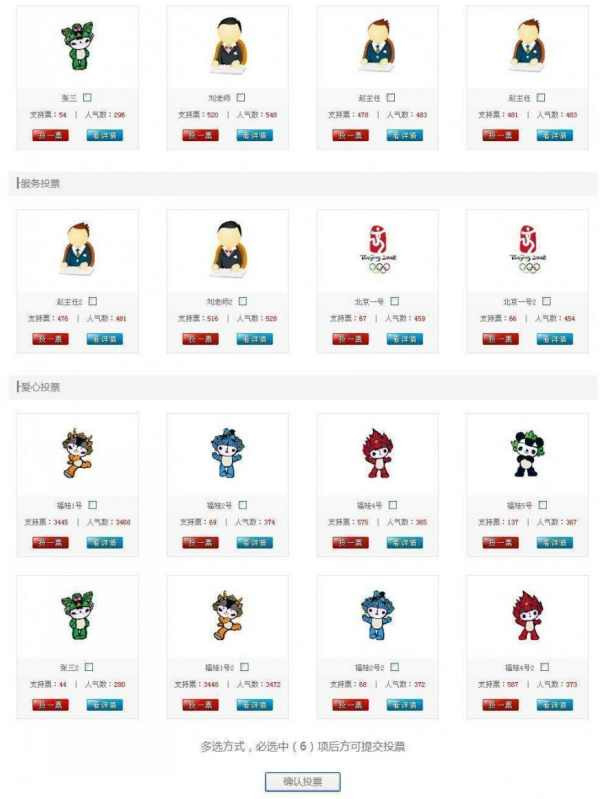Tick the checkbox next to 刘老师2
The height and width of the screenshot is (799, 600).
[243, 301]
